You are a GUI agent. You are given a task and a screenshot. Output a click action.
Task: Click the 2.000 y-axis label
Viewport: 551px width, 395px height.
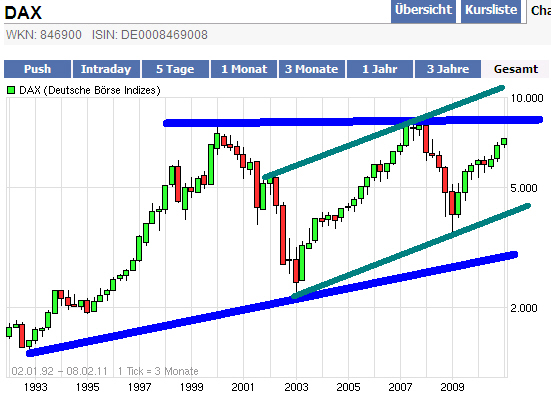(x=524, y=308)
